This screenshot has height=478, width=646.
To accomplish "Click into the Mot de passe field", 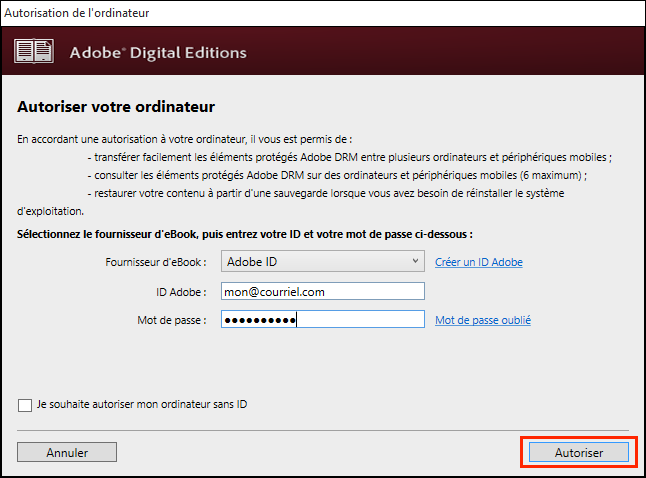I will (x=323, y=320).
